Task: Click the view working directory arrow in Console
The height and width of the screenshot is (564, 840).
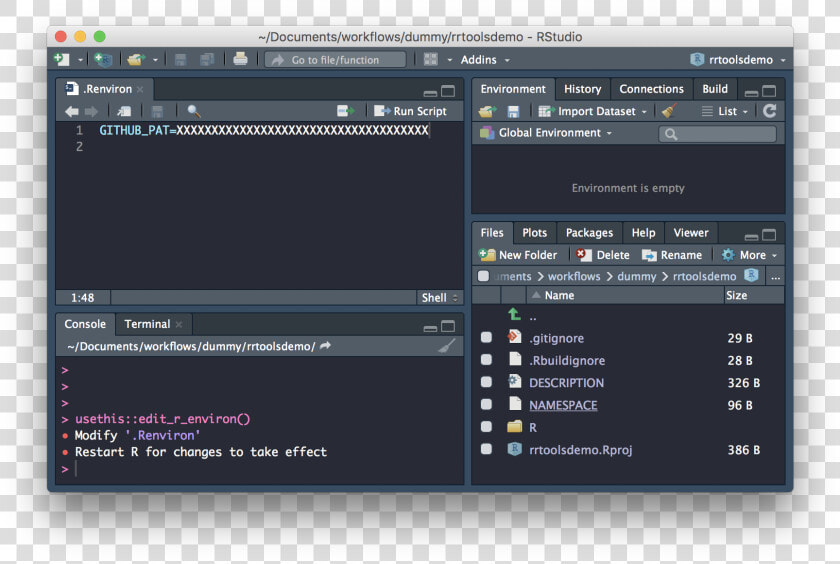Action: pos(325,346)
